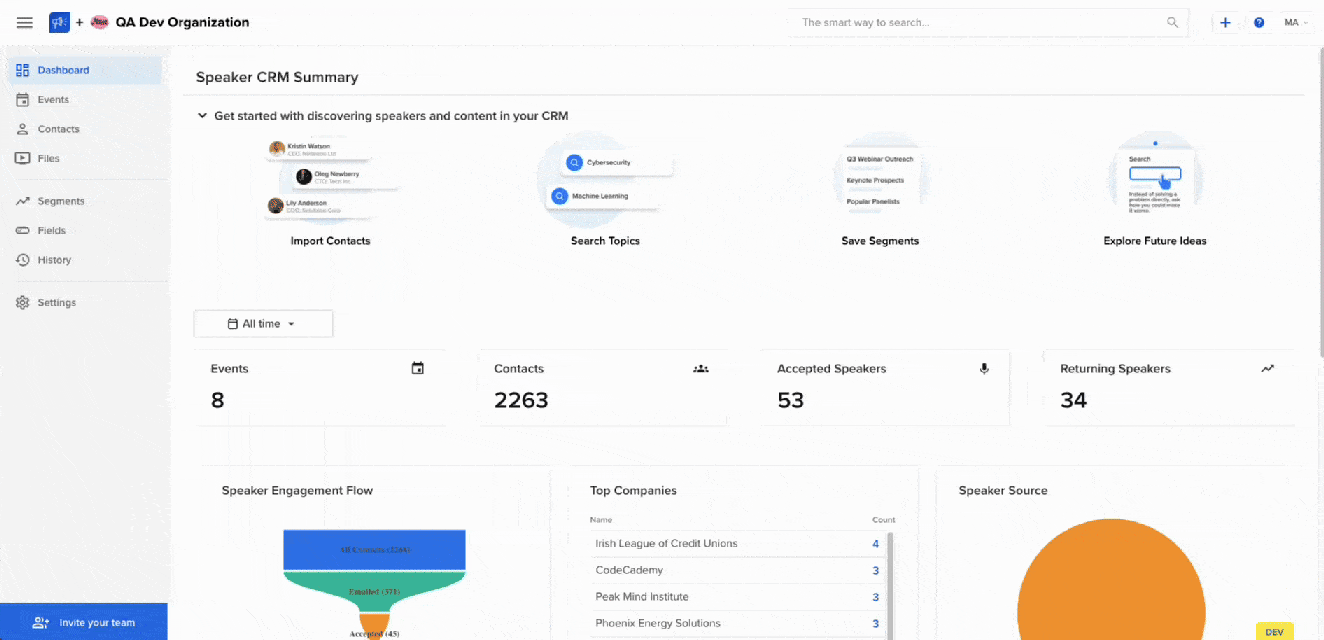This screenshot has height=640, width=1324.
Task: Click the Dashboard grid icon
Action: tap(22, 70)
